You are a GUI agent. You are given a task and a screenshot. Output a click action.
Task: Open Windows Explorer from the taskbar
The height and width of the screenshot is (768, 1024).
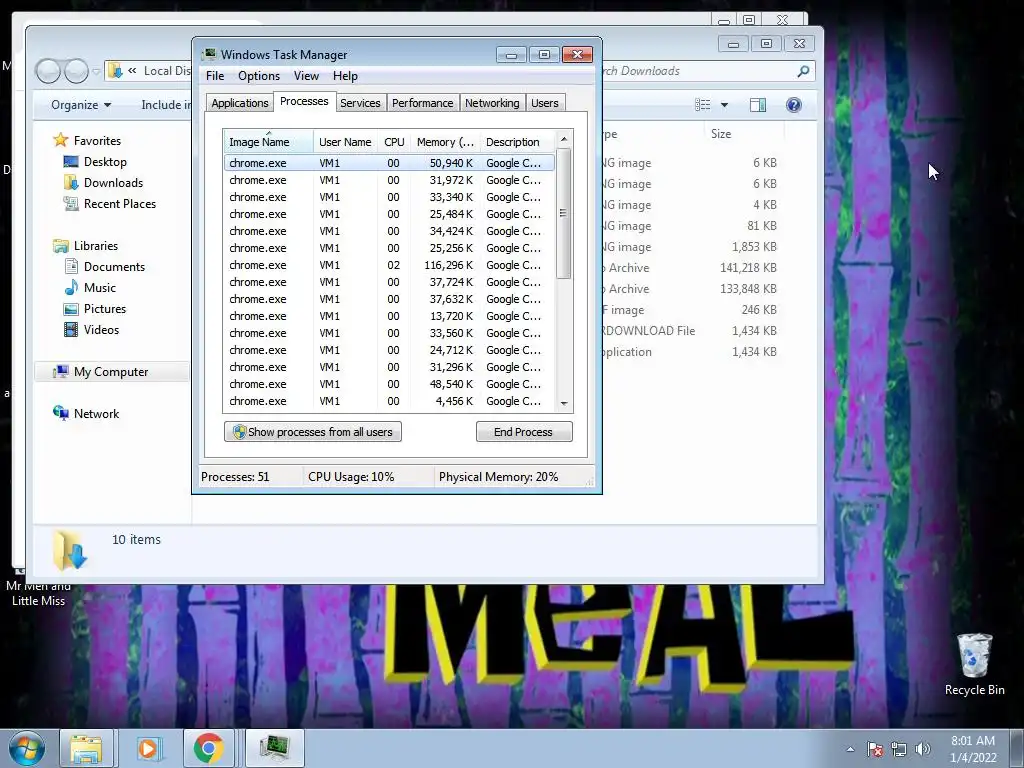(86, 748)
